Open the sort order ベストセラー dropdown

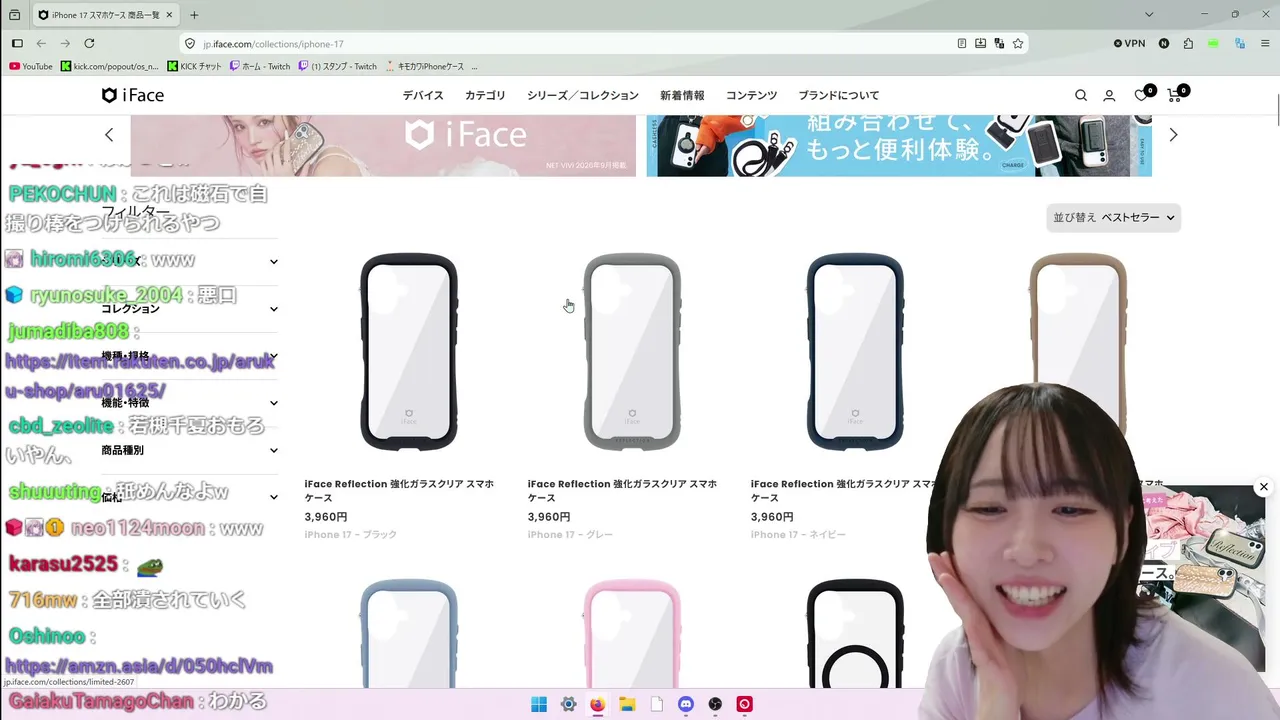(x=1114, y=217)
